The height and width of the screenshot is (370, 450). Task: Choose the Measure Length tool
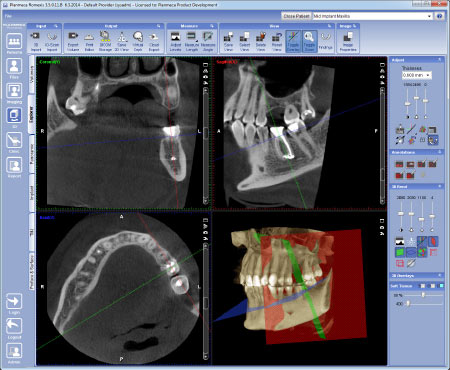click(x=191, y=41)
